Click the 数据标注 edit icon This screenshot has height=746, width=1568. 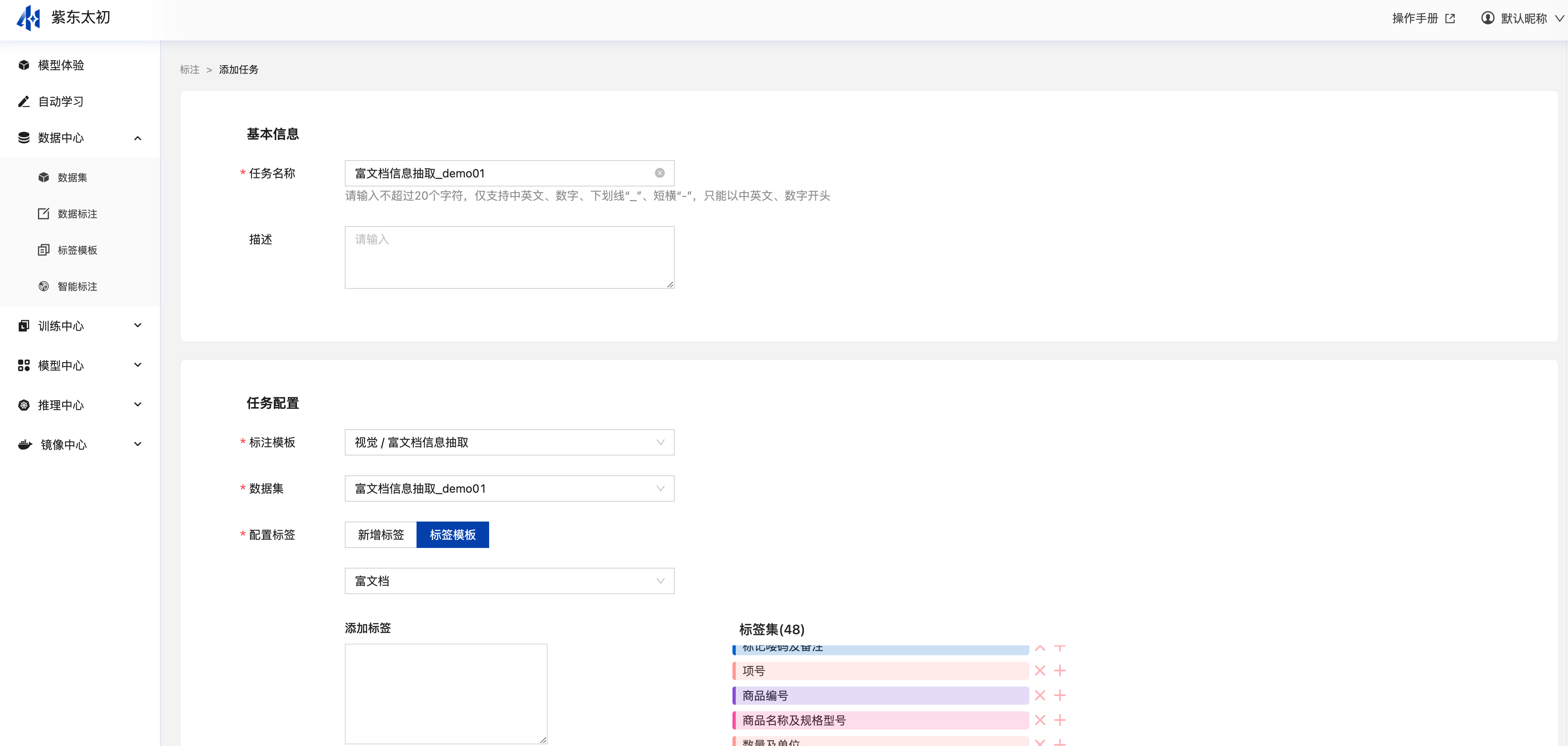pos(43,214)
